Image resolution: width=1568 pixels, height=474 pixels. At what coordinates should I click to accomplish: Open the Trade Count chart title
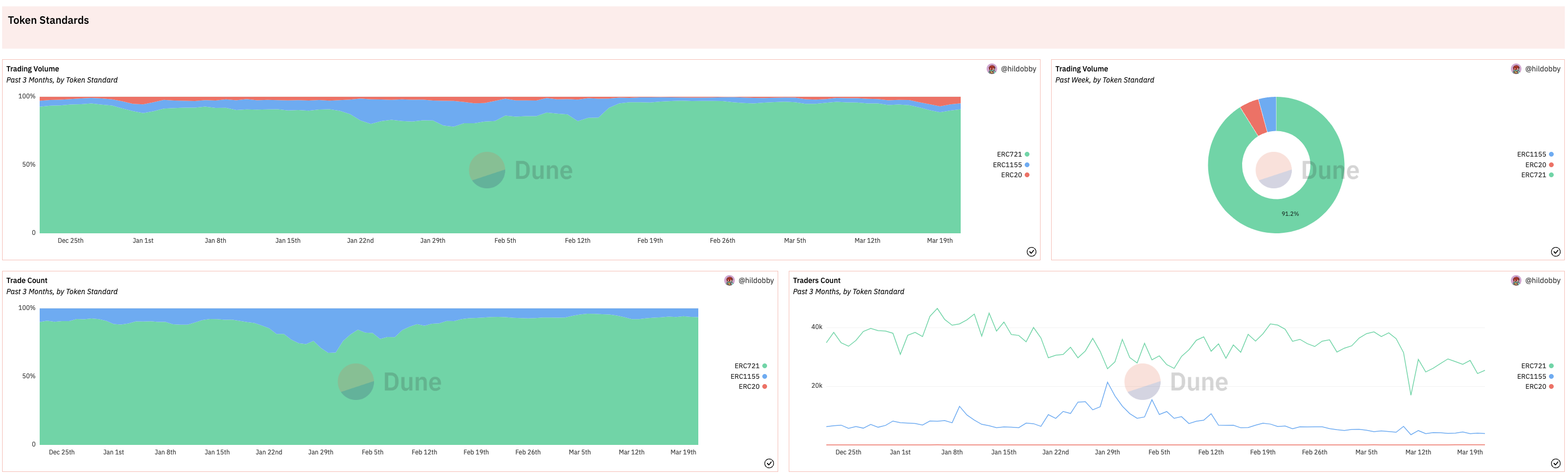coord(27,280)
